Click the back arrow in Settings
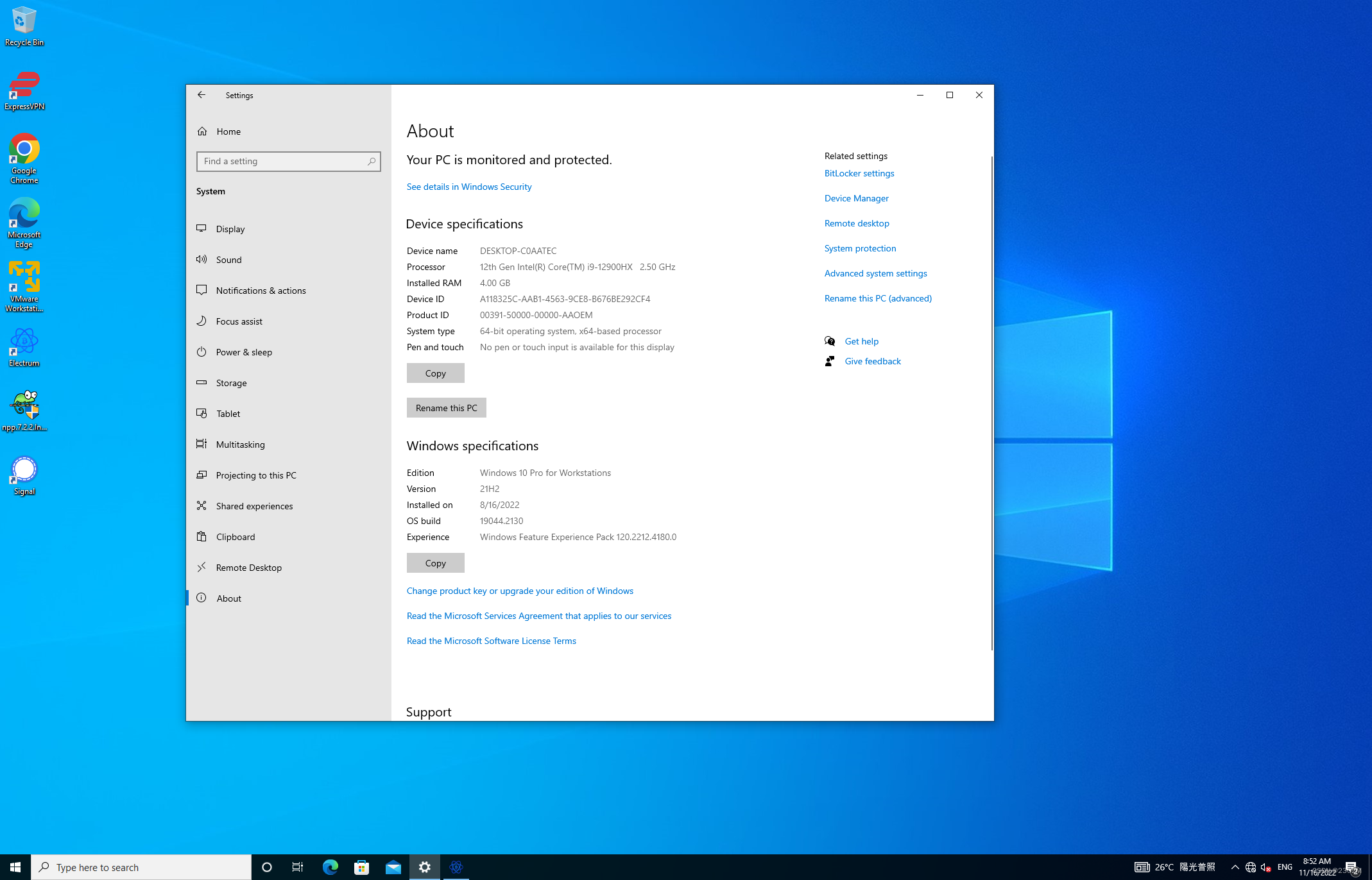 [202, 95]
